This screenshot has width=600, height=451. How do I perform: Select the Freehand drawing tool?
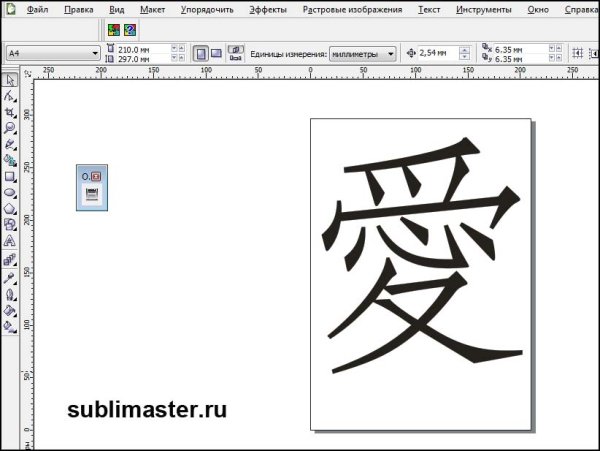10,144
